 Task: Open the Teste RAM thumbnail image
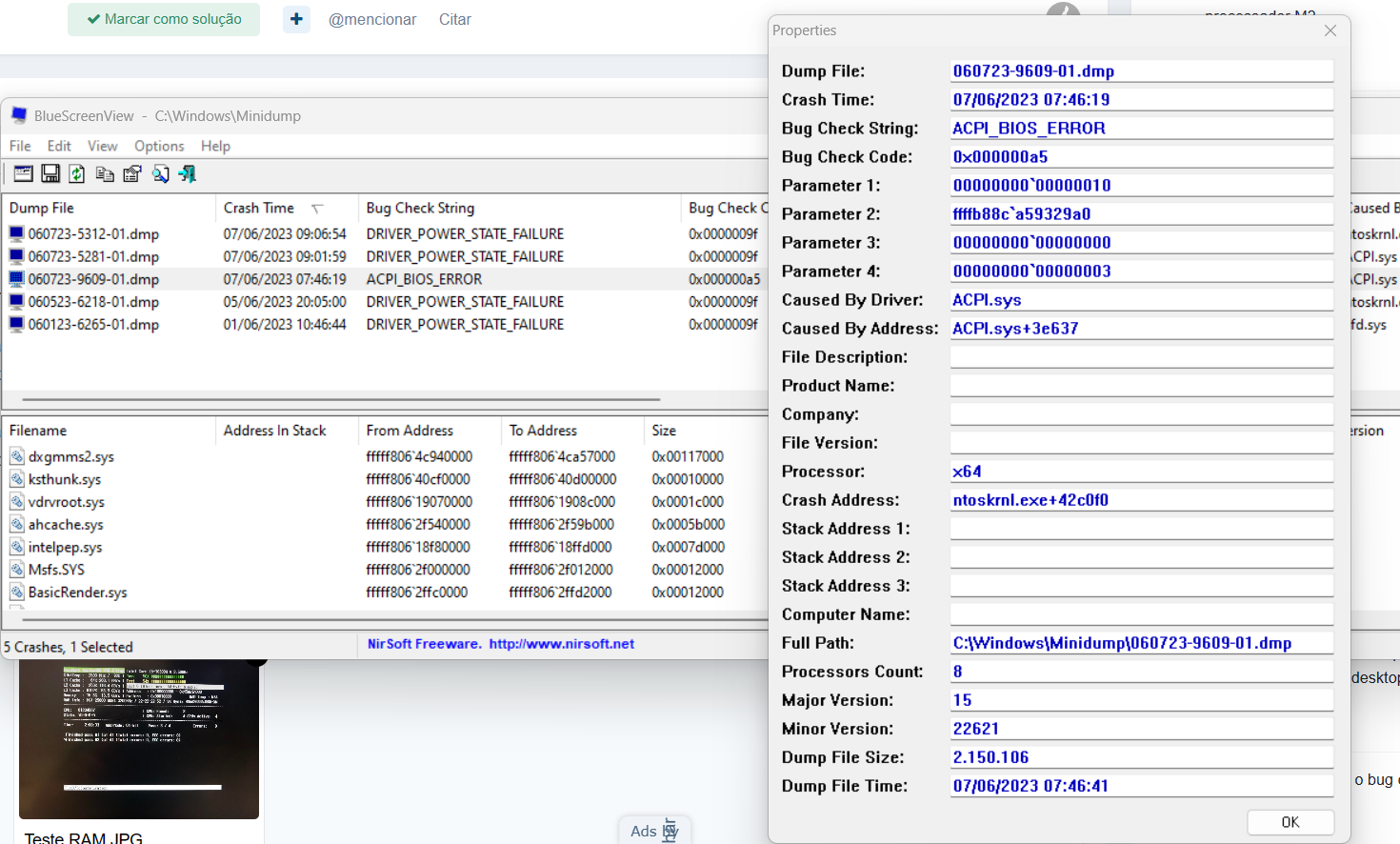pos(139,738)
